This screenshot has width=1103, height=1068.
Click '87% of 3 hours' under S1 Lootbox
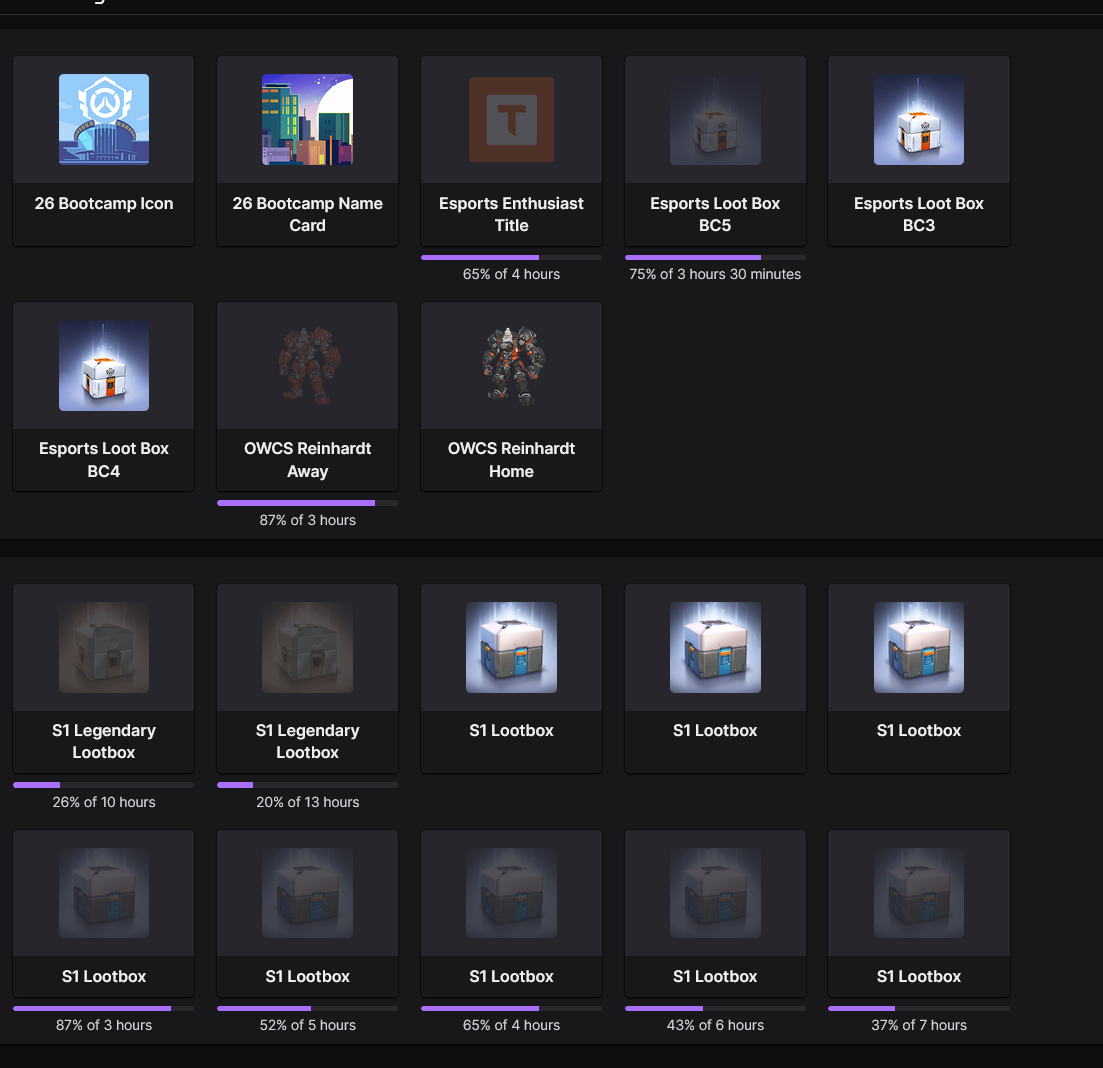tap(103, 1025)
